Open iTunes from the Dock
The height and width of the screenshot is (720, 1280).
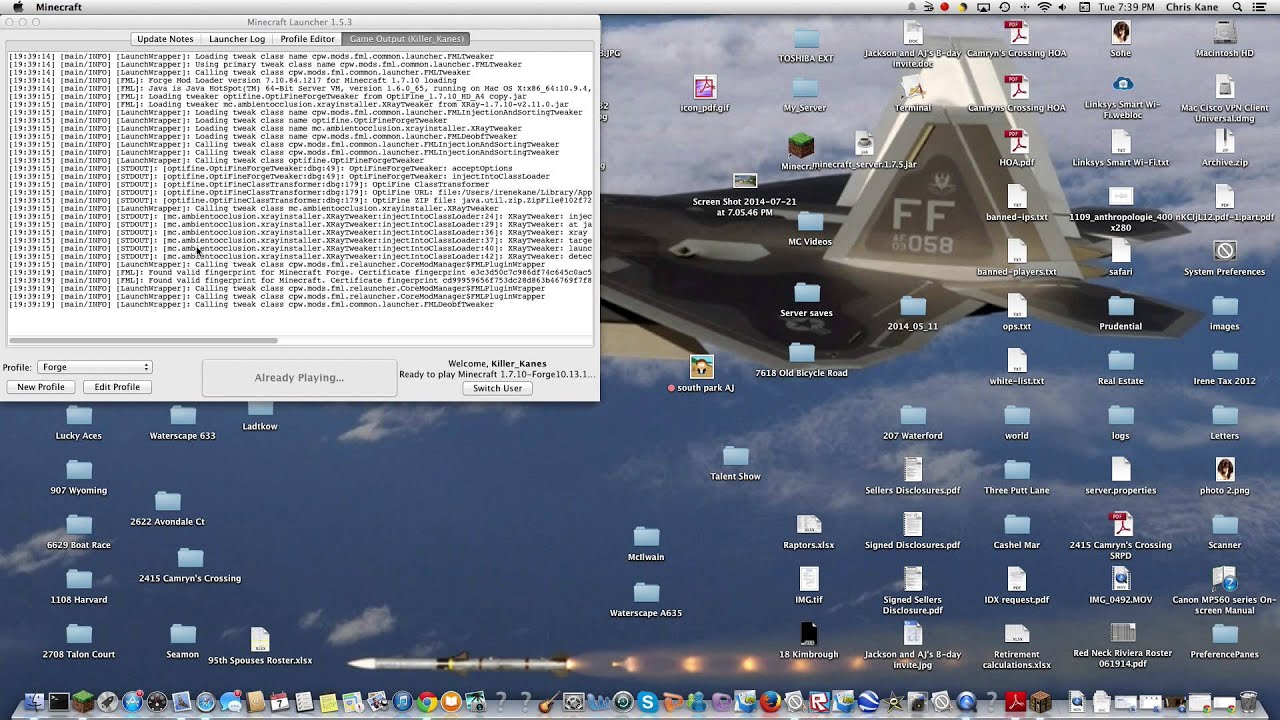click(402, 702)
